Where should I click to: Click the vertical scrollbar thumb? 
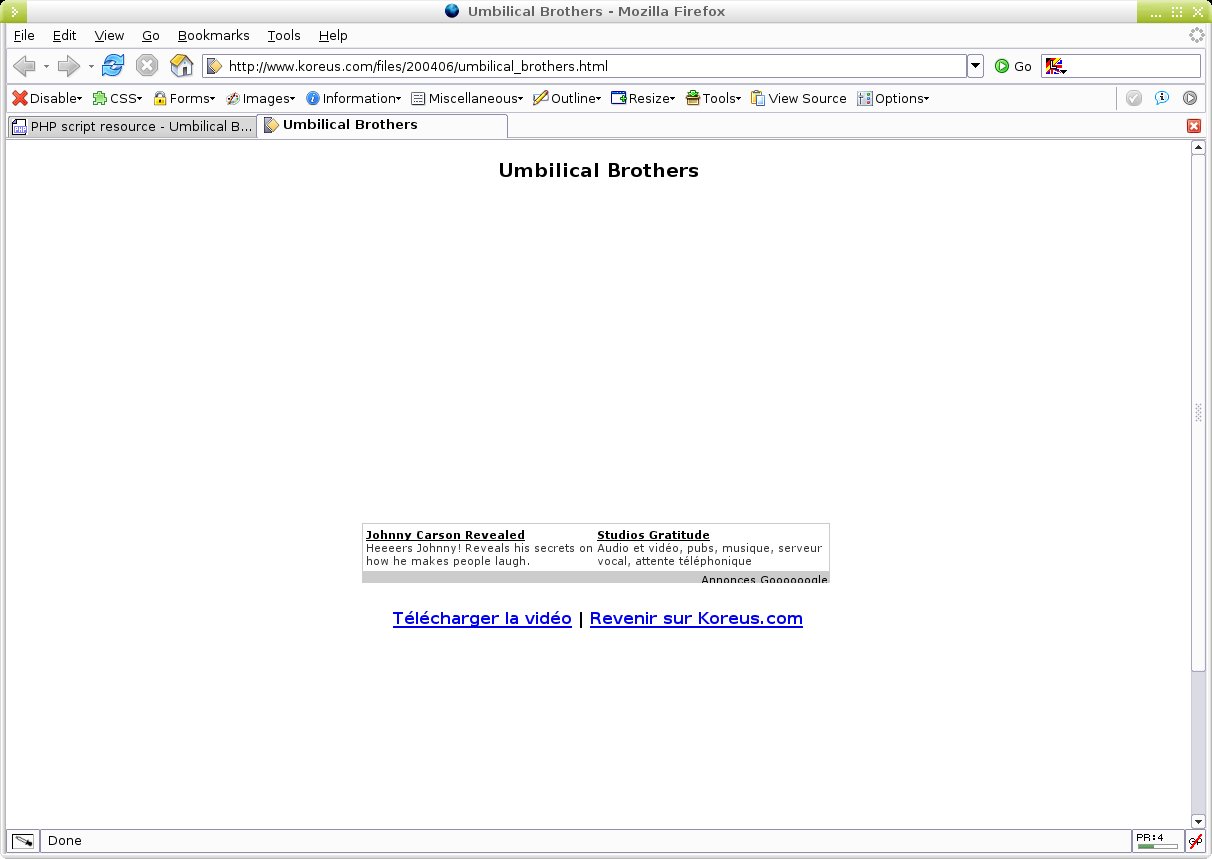pyautogui.click(x=1198, y=412)
